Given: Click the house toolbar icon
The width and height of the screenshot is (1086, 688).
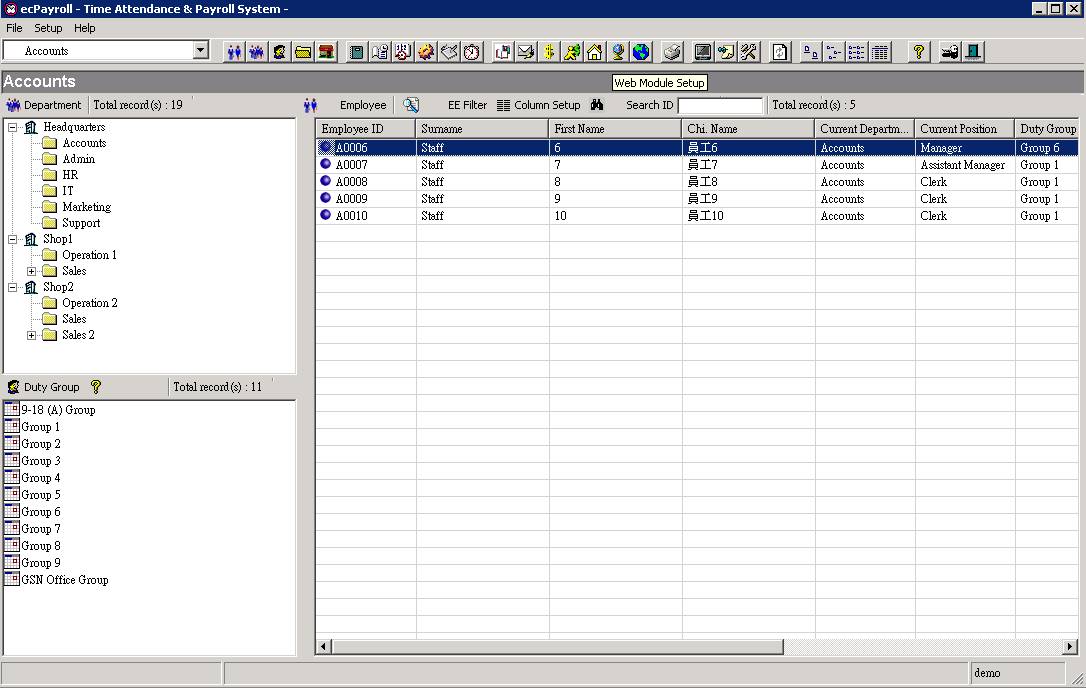Looking at the screenshot, I should coord(595,52).
